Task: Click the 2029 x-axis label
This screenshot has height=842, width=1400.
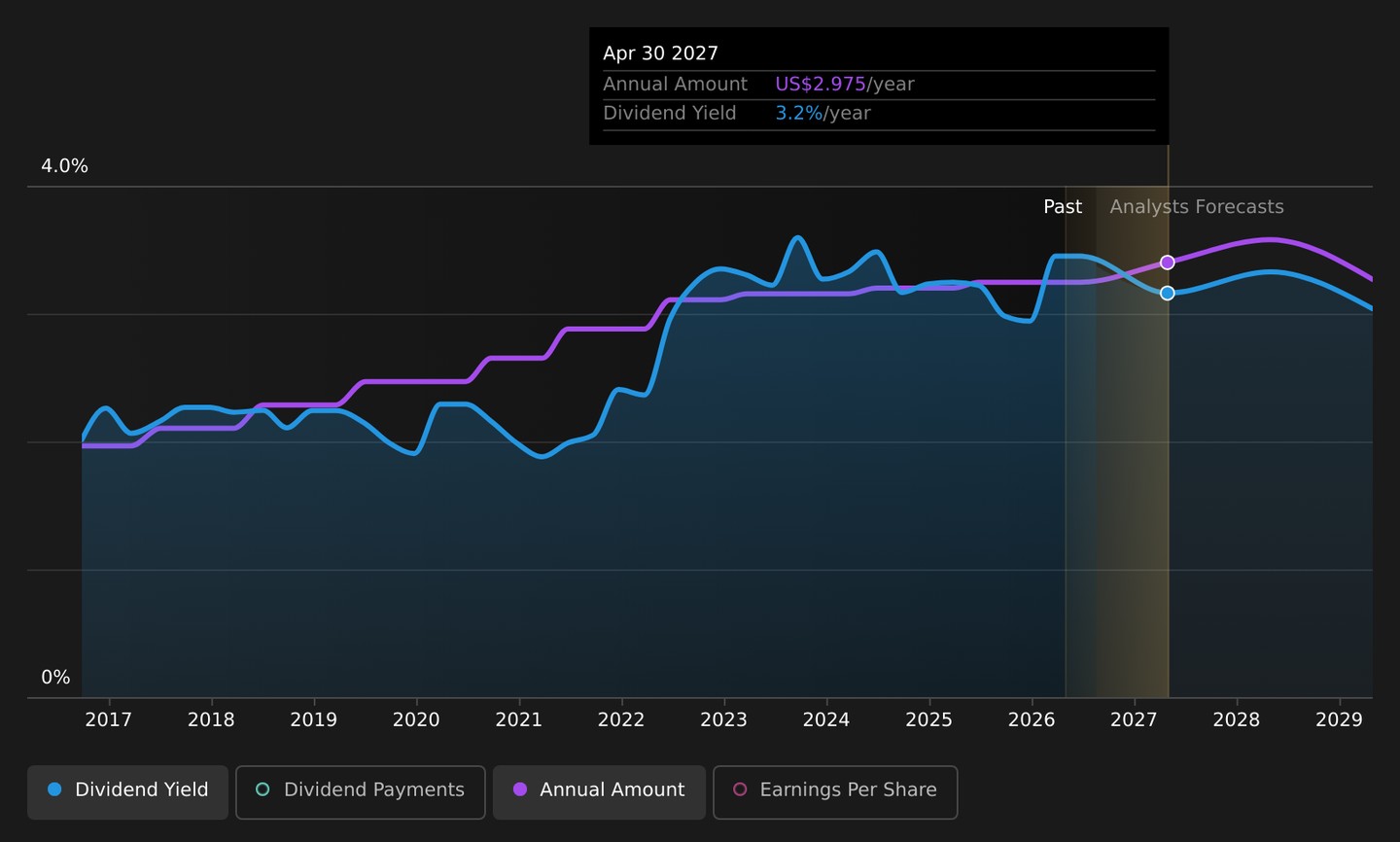Action: (x=1340, y=720)
